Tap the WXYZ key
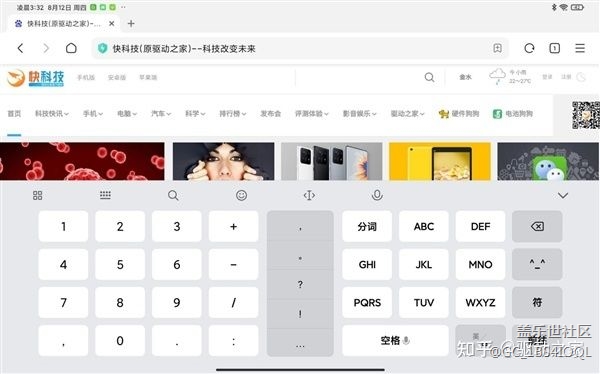The image size is (600, 374). [480, 302]
